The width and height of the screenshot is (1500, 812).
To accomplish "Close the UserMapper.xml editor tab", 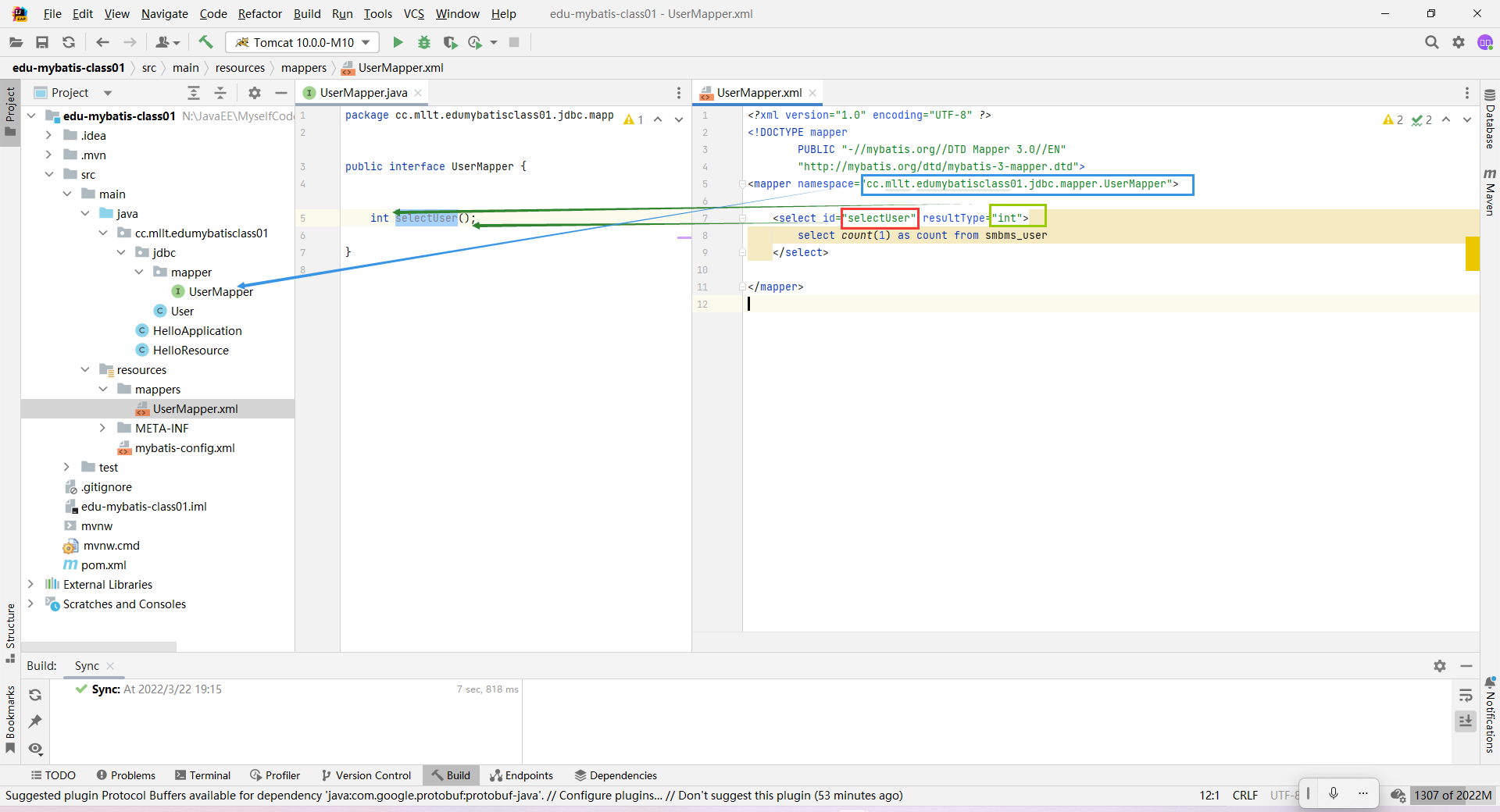I will point(812,93).
